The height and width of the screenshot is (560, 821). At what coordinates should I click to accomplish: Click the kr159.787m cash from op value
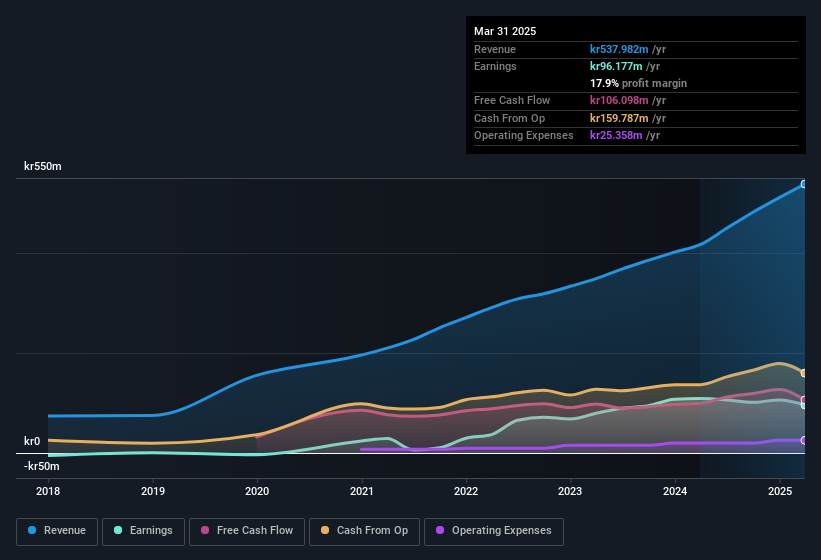click(x=619, y=118)
